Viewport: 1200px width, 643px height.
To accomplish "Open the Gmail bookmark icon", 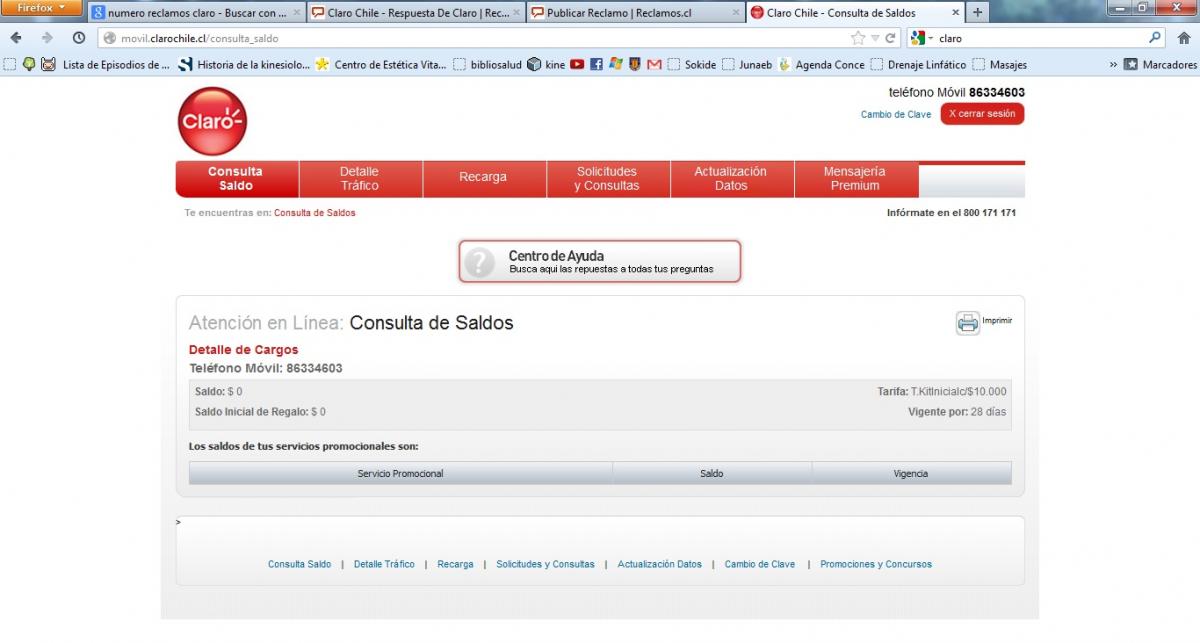I will [654, 65].
